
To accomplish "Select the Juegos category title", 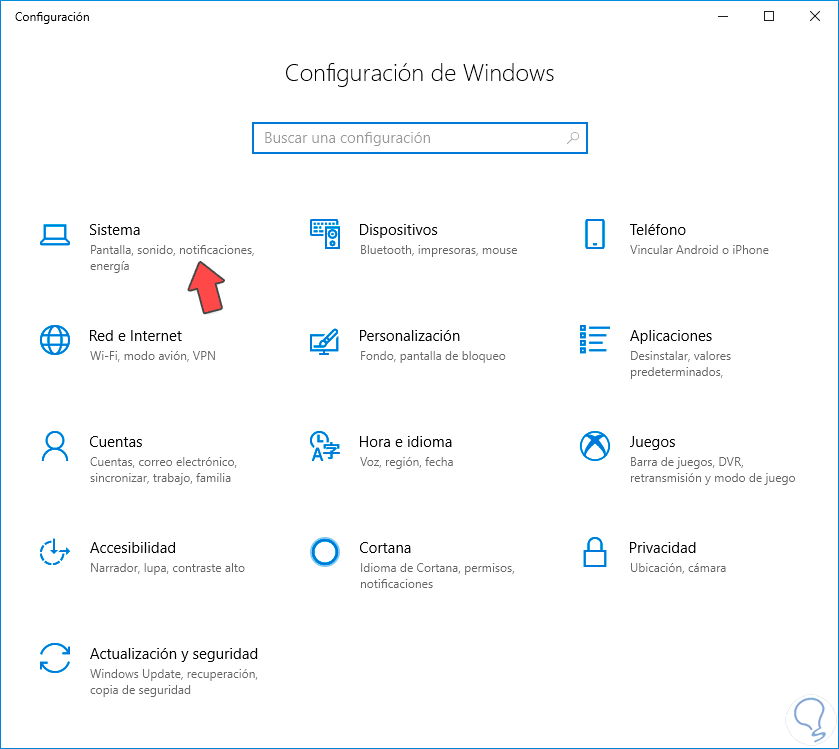I will [652, 442].
